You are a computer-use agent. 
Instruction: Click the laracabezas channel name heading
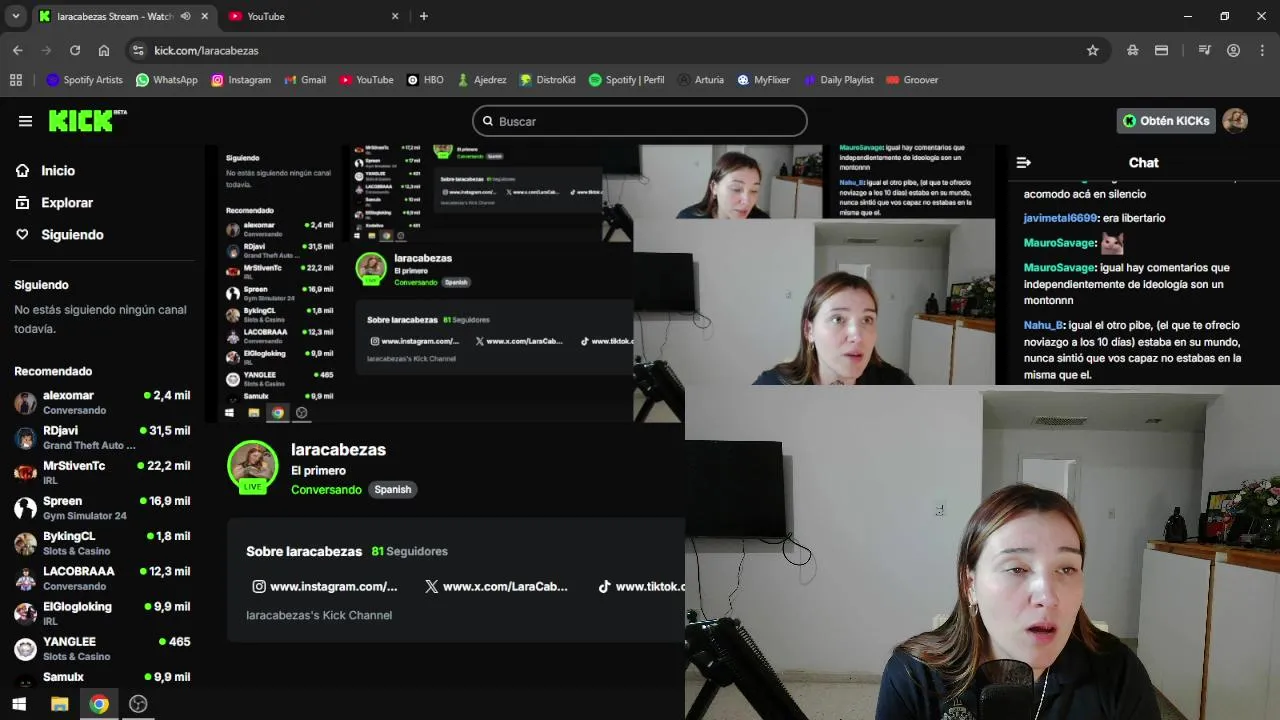338,450
